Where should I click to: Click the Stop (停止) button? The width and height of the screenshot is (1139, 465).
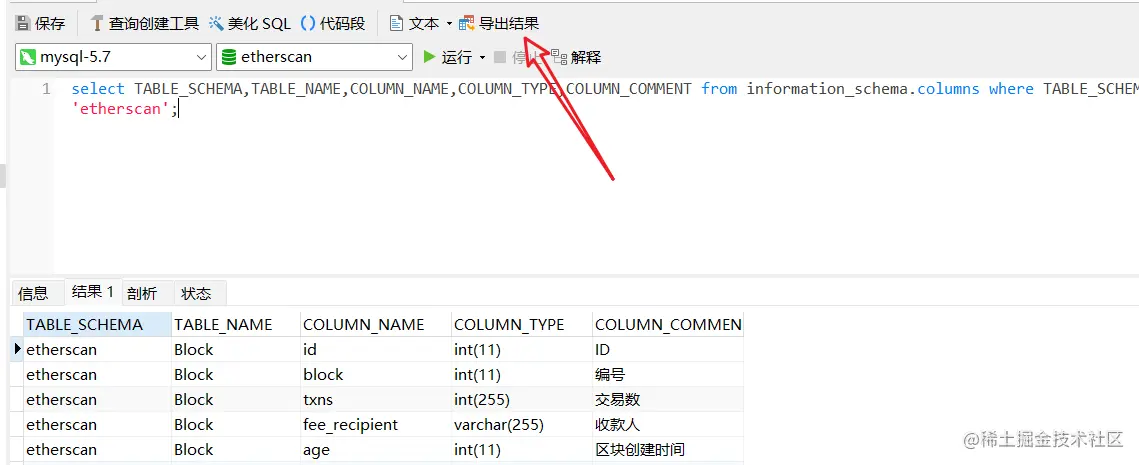(517, 57)
